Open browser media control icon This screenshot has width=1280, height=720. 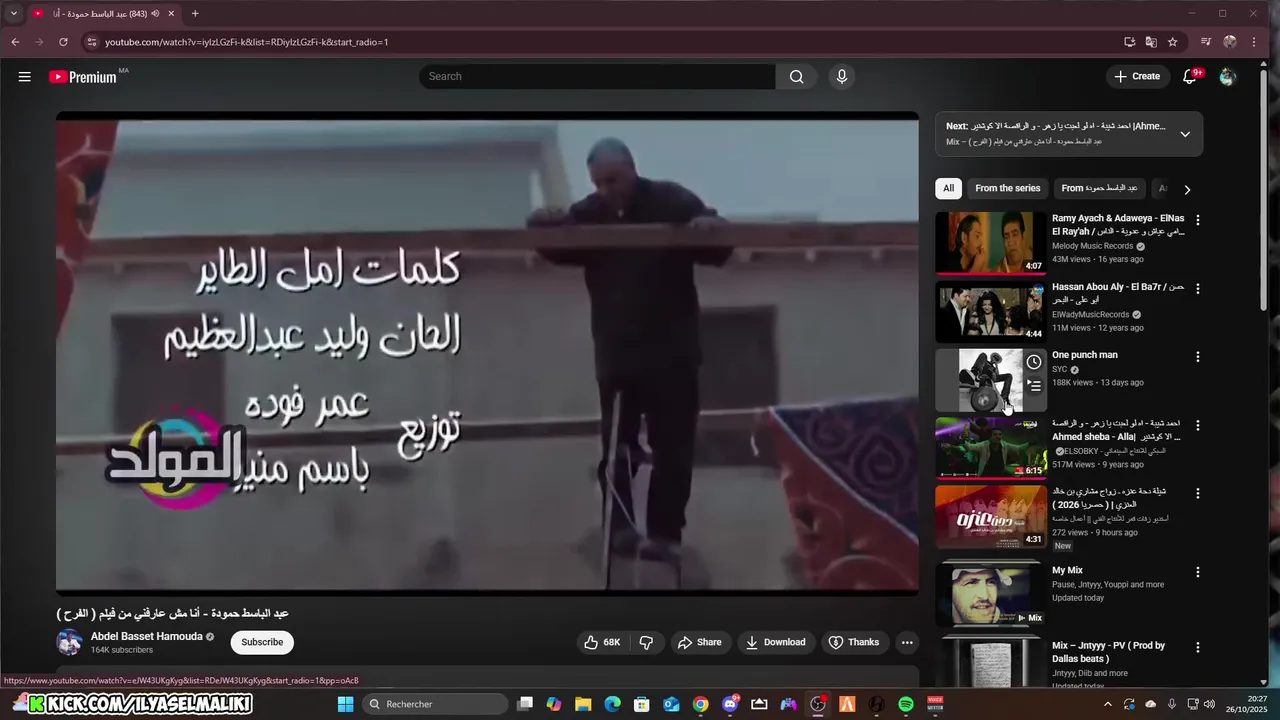(x=1206, y=42)
